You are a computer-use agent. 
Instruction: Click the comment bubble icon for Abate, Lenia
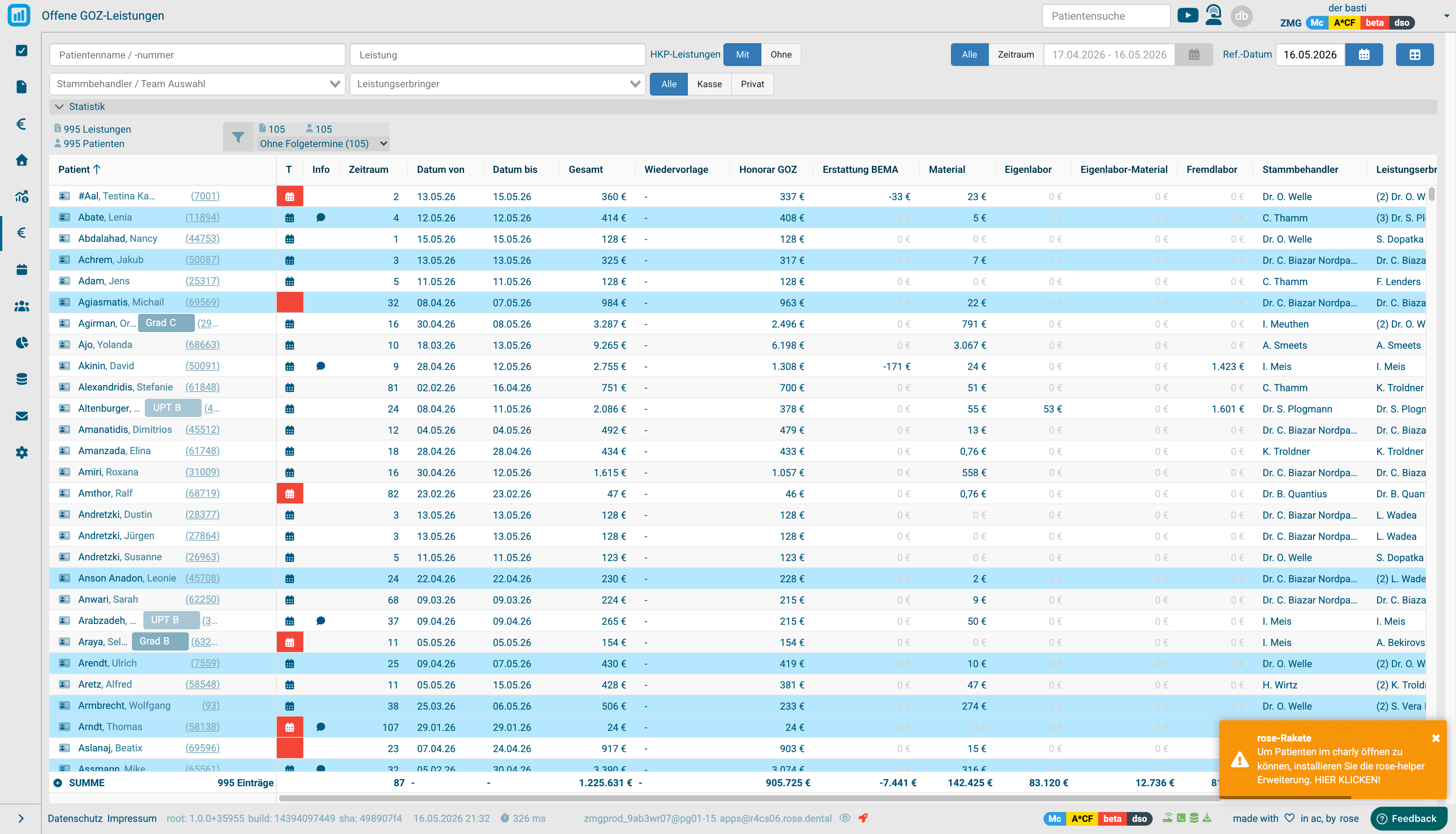coord(321,218)
